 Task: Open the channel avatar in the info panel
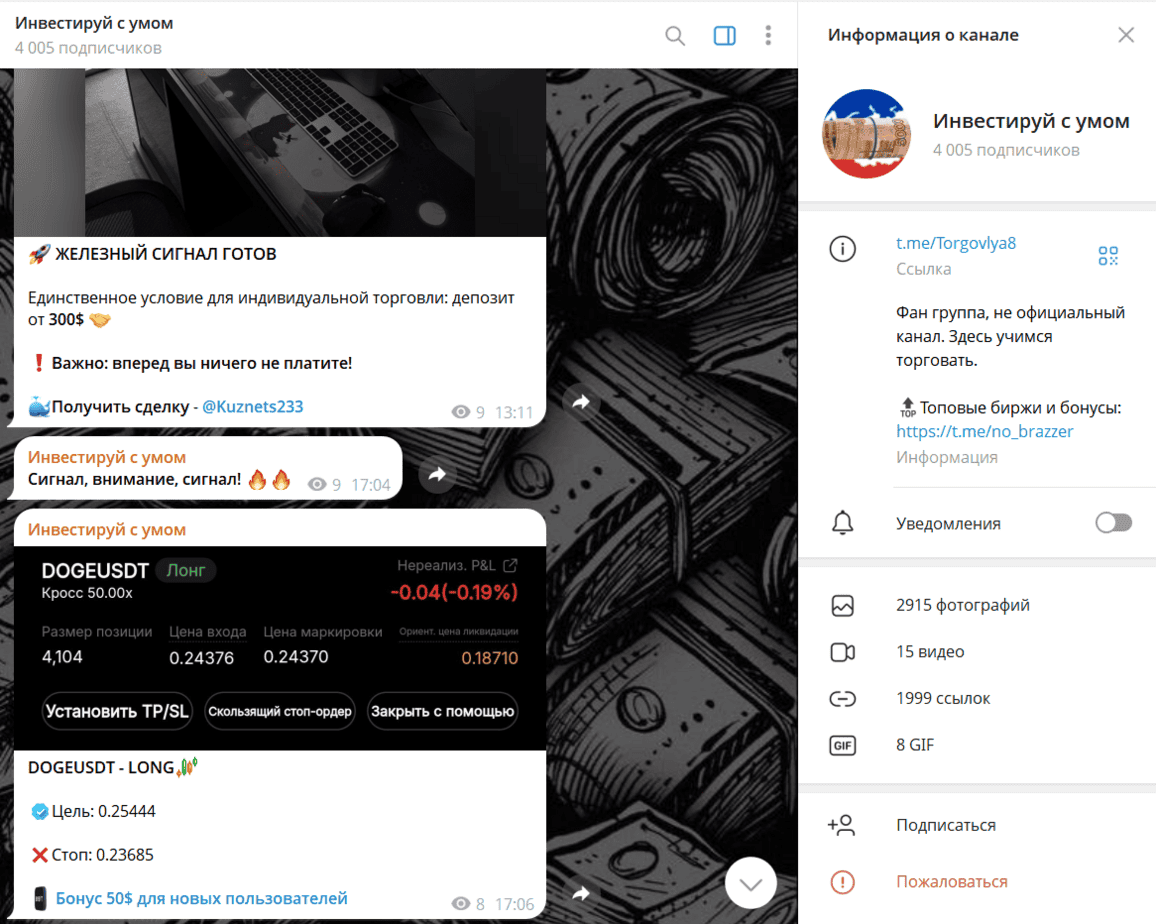[866, 134]
